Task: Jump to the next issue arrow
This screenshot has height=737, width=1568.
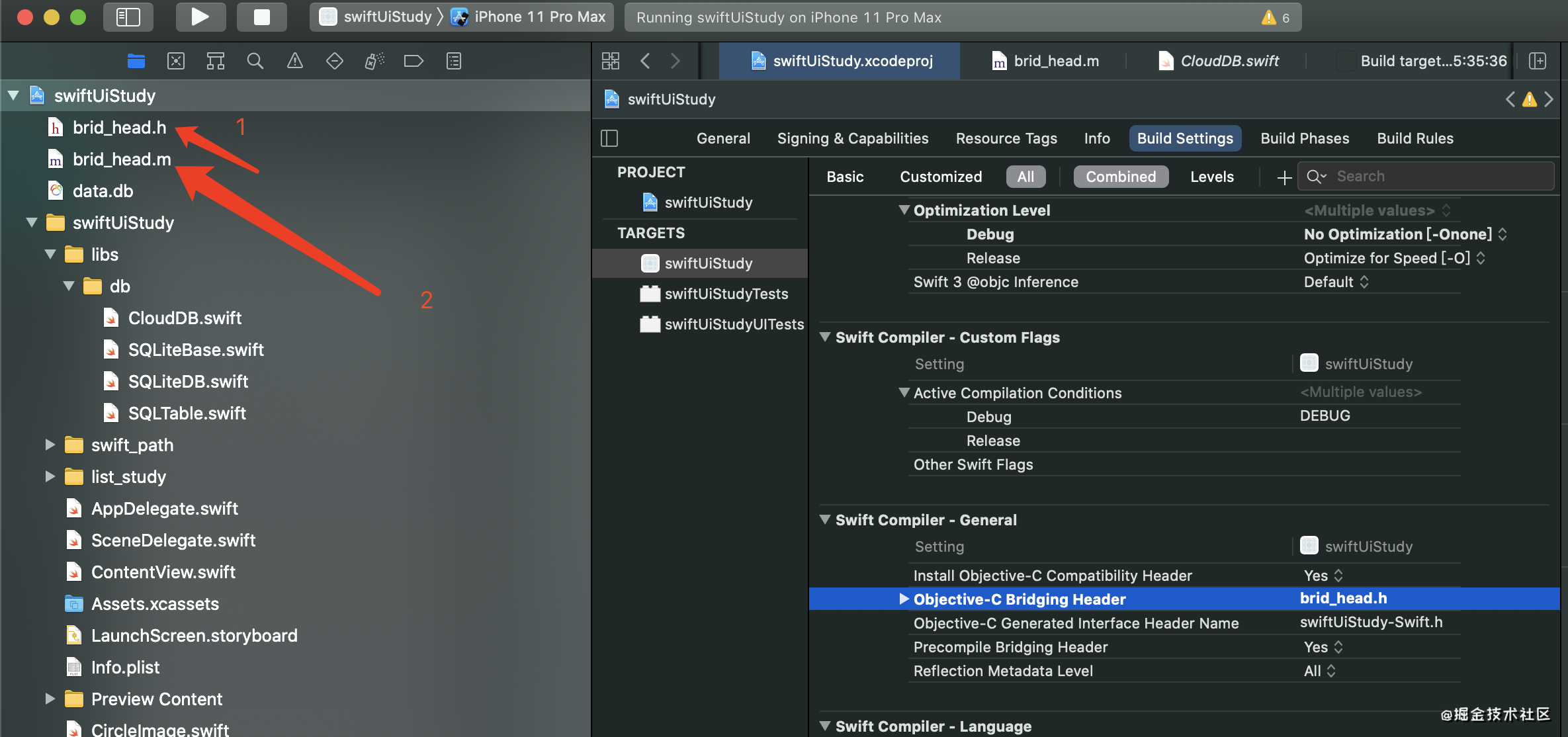Action: 1549,99
